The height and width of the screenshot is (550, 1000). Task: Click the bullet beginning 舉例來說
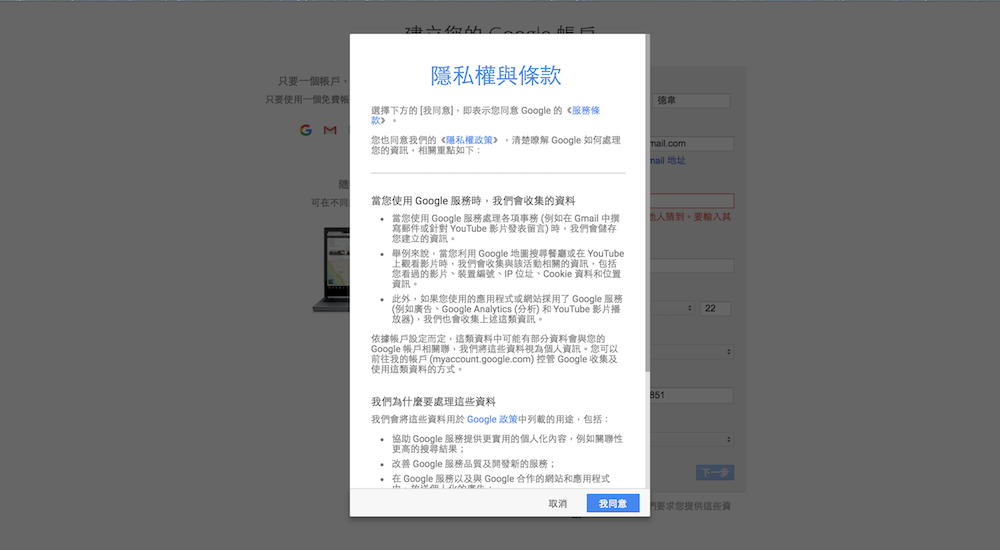(508, 269)
